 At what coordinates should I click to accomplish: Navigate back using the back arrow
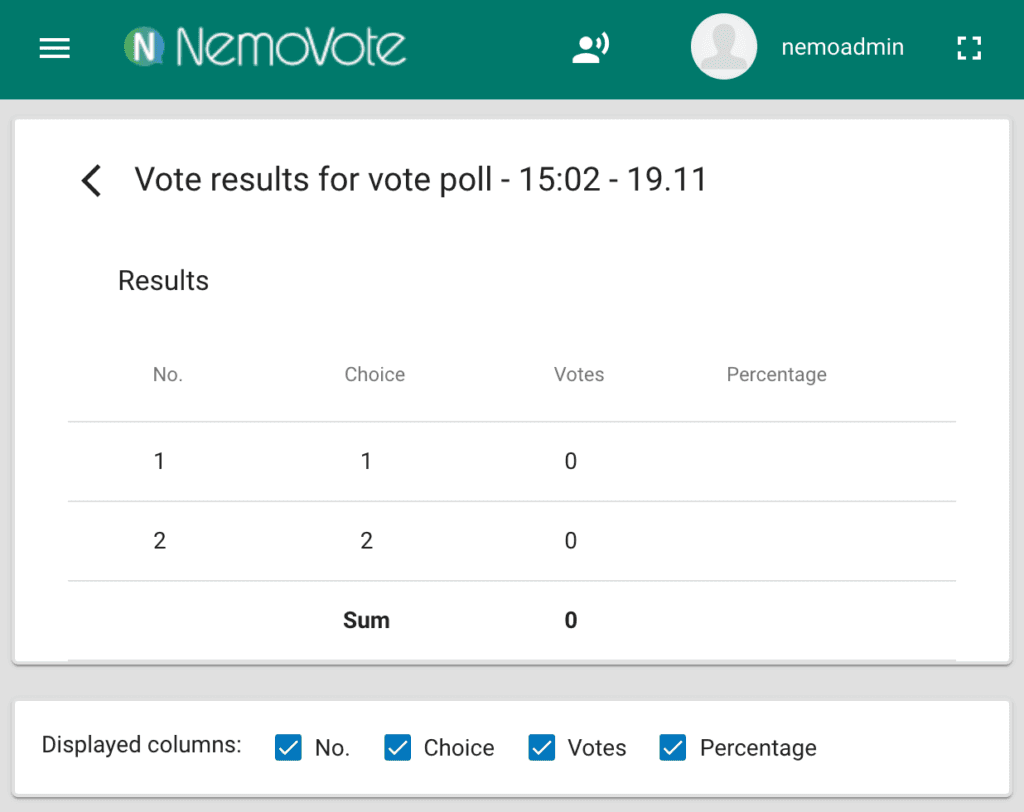click(x=90, y=180)
